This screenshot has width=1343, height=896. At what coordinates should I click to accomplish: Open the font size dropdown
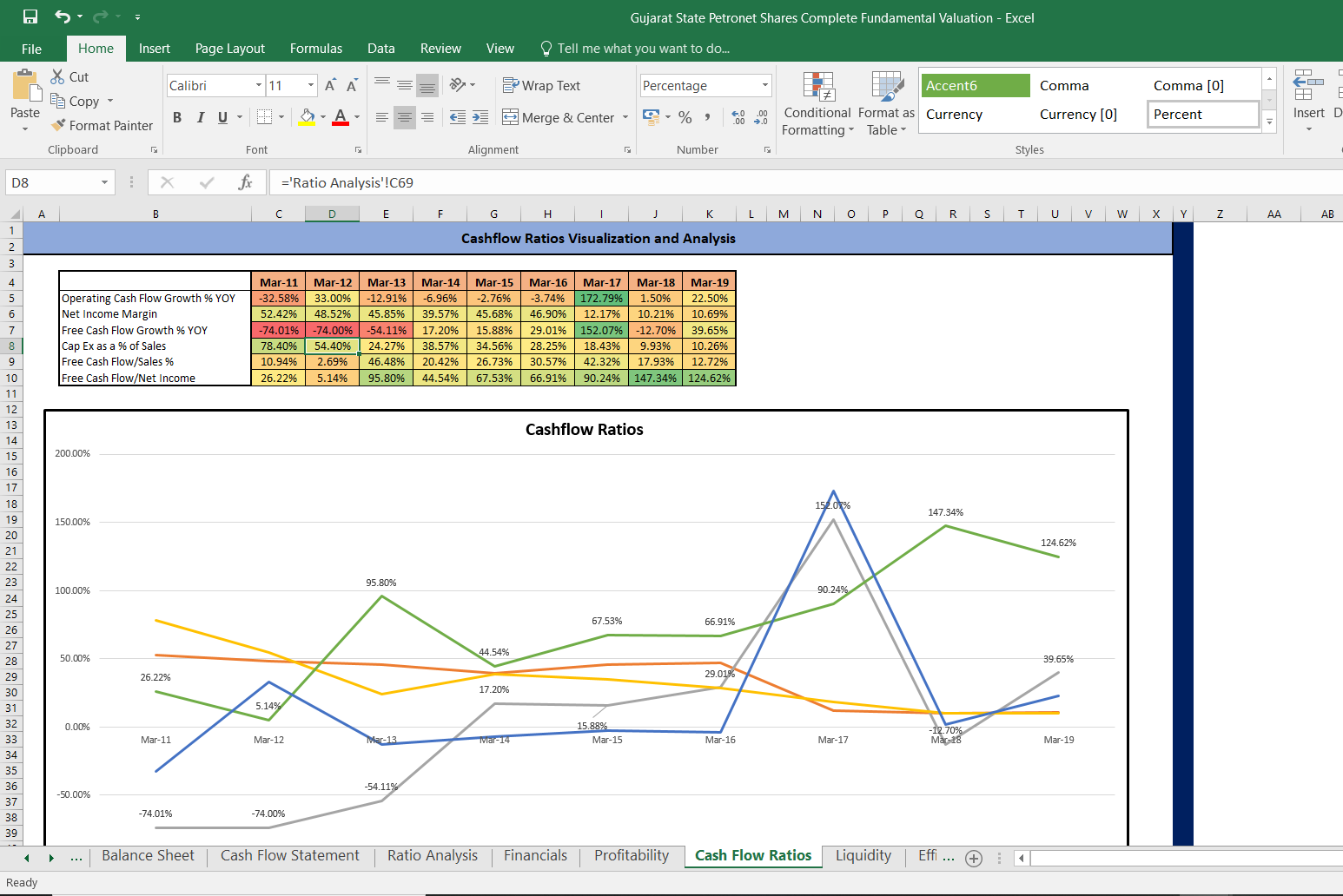[x=311, y=85]
